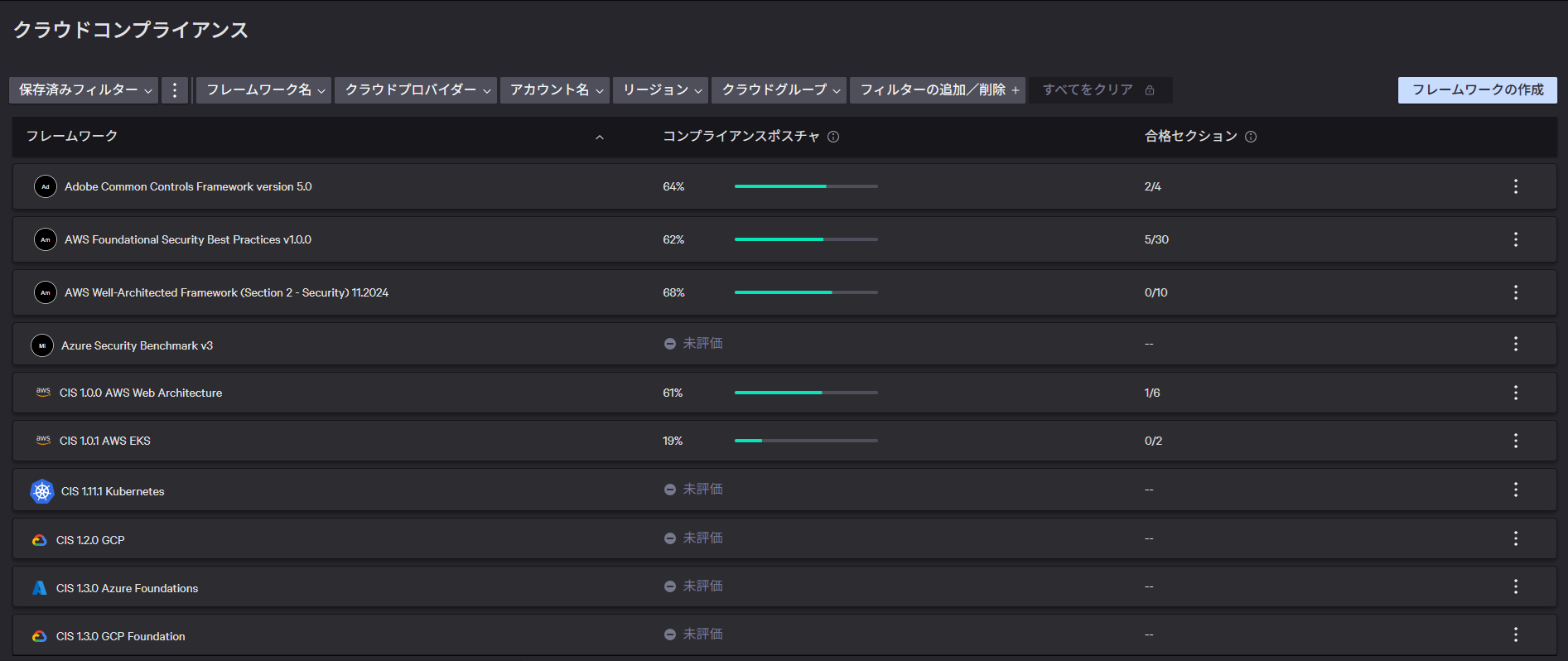This screenshot has width=1568, height=661.
Task: Click the Kubernetes logo icon
Action: tap(42, 491)
